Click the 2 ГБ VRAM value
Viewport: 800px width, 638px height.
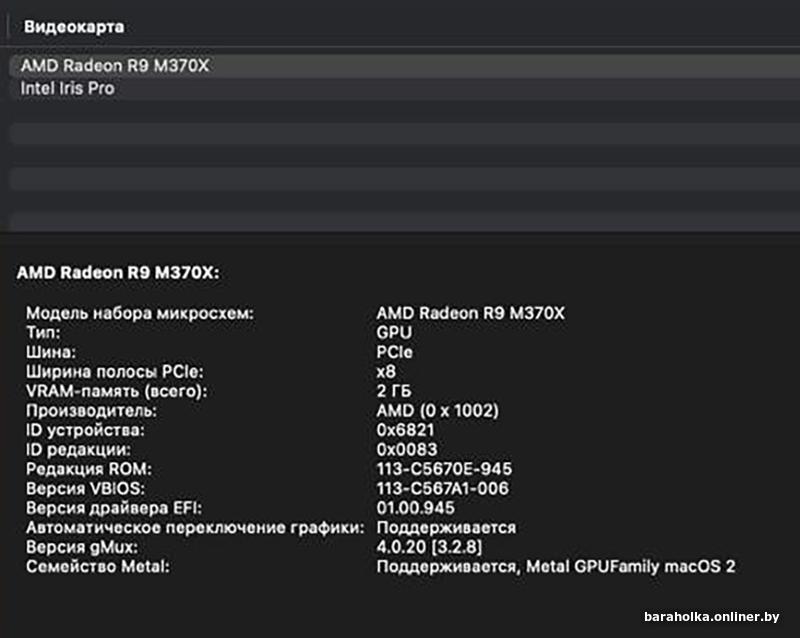point(394,391)
